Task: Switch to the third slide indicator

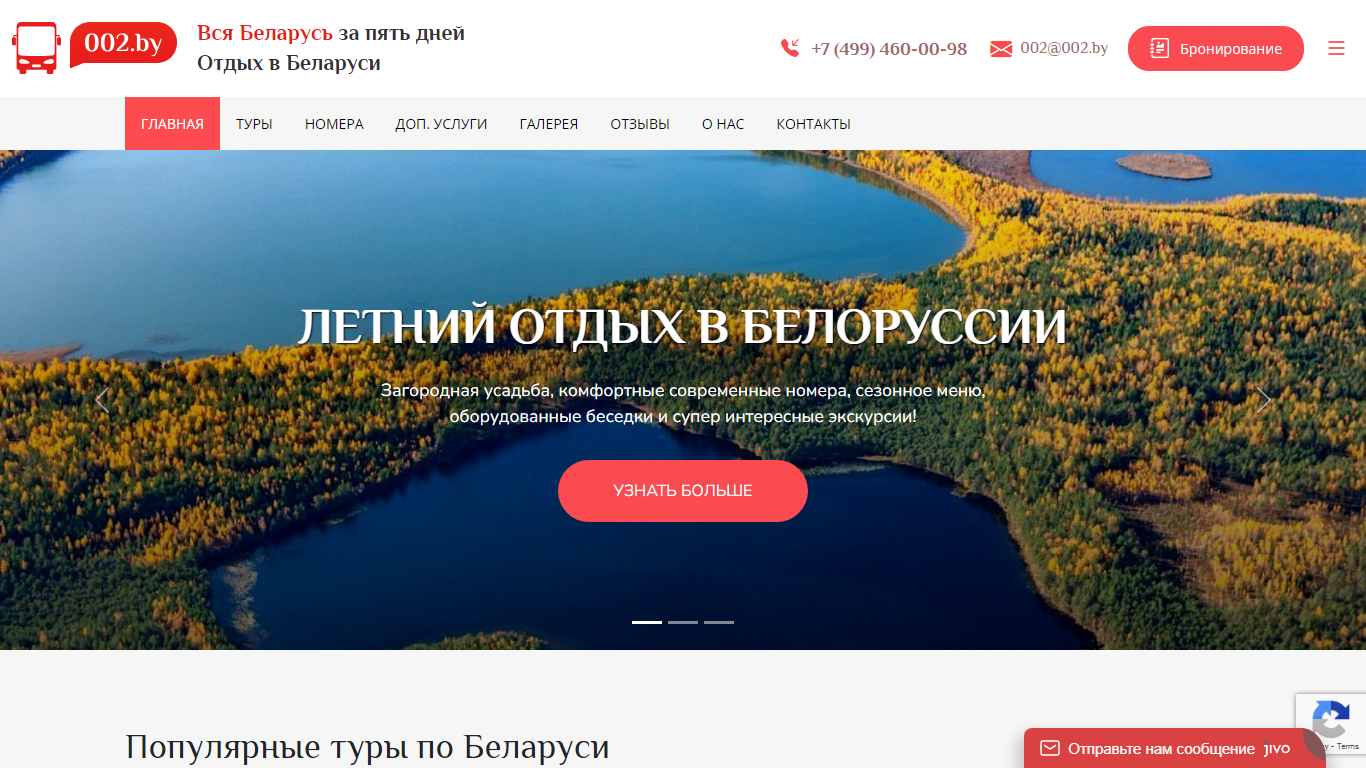Action: [x=719, y=622]
